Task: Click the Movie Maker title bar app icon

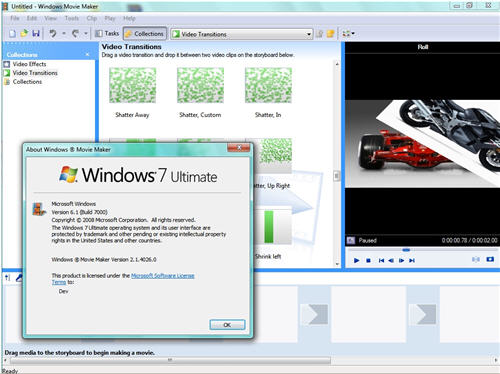Action: click(5, 6)
